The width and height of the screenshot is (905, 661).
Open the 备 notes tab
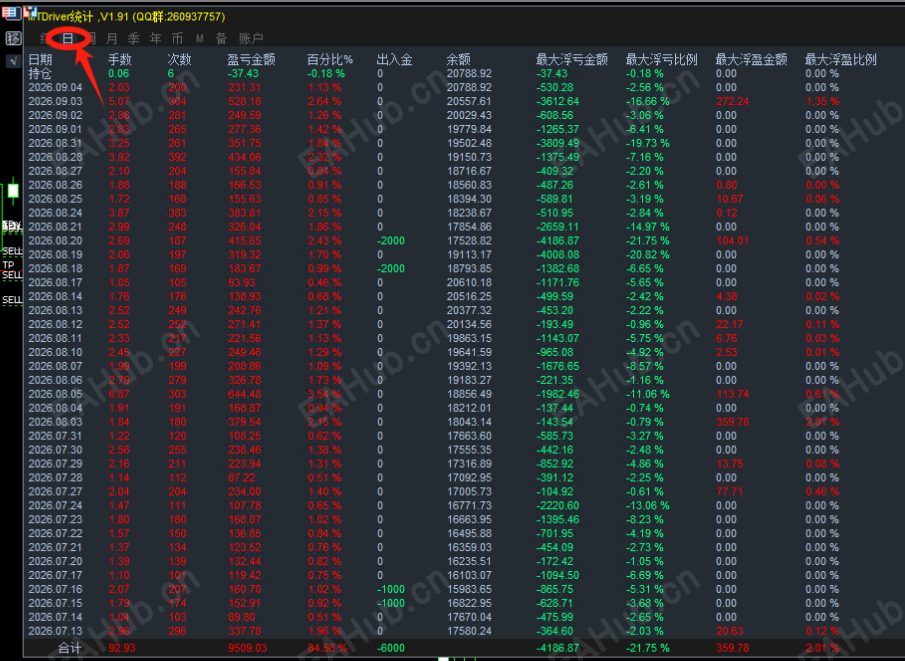pyautogui.click(x=221, y=39)
